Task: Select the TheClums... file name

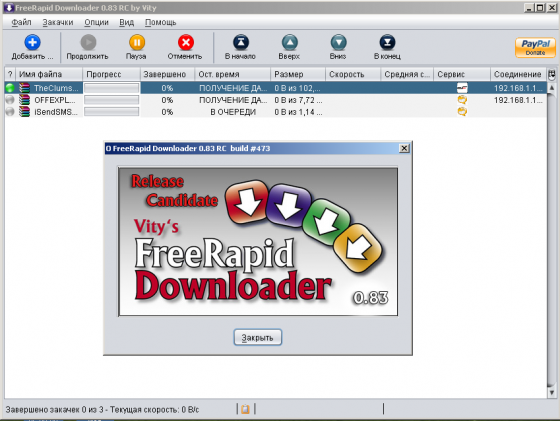Action: 56,88
